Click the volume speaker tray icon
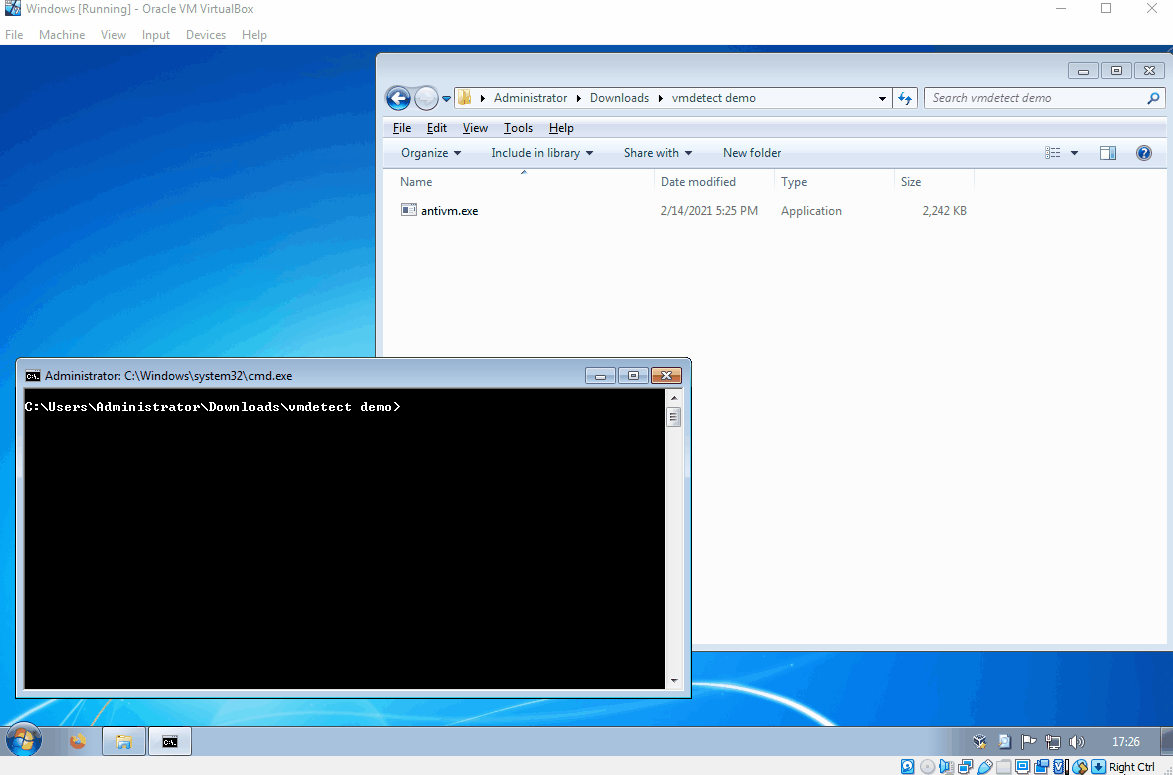 point(1076,742)
